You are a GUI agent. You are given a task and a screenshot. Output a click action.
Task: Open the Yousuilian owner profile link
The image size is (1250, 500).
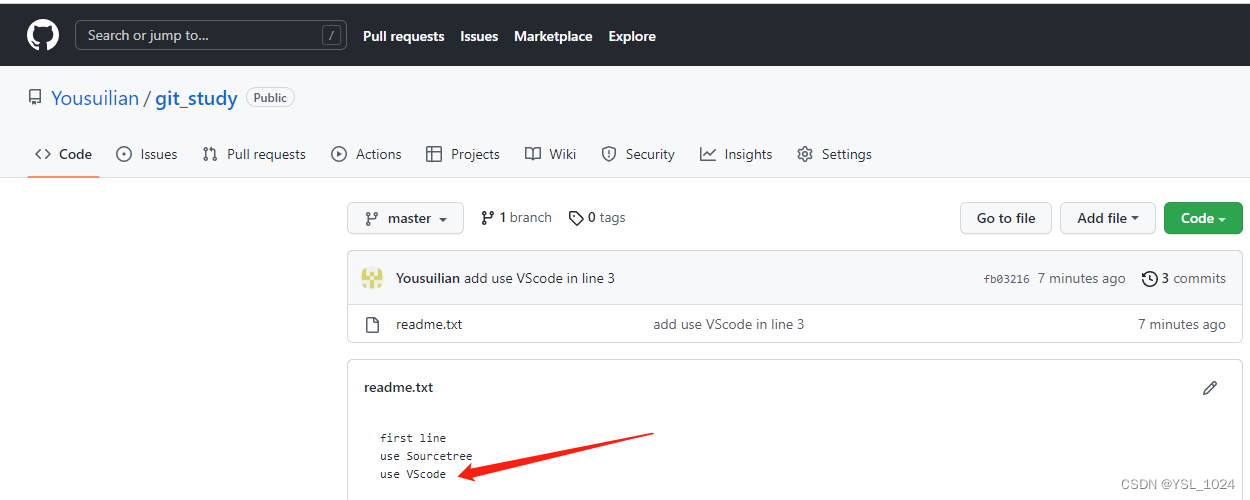pyautogui.click(x=95, y=98)
